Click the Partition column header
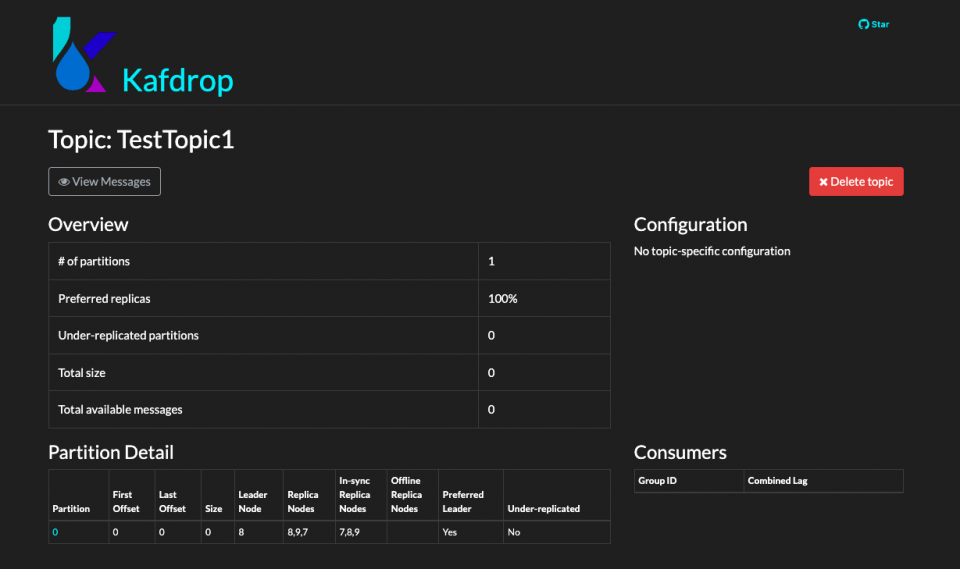 pos(71,508)
